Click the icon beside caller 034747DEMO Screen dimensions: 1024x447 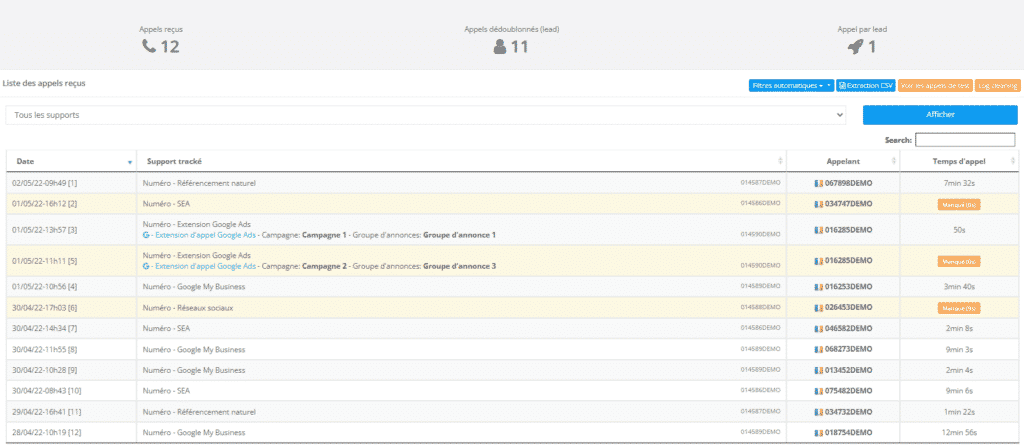[819, 204]
